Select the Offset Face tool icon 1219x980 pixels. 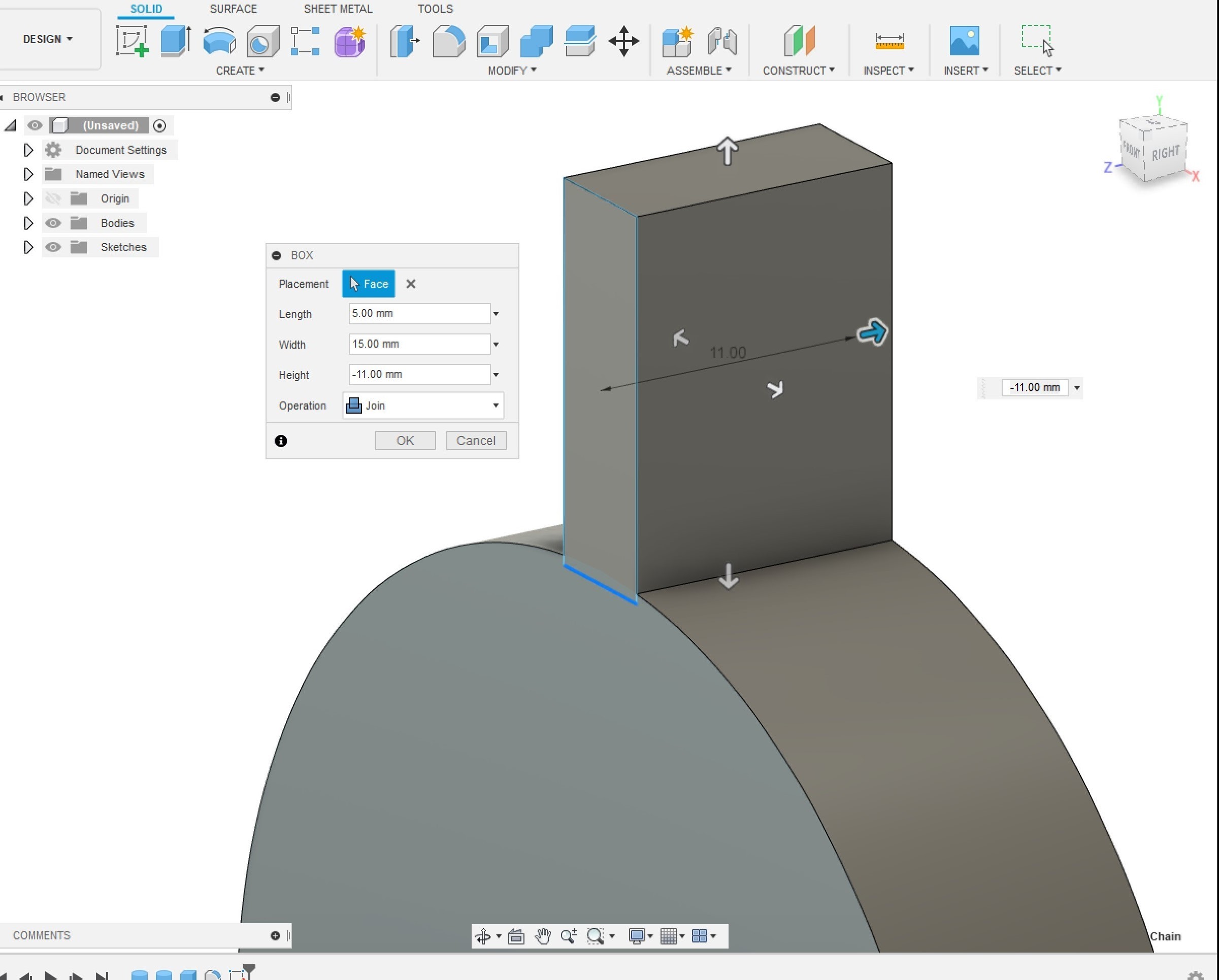point(579,41)
